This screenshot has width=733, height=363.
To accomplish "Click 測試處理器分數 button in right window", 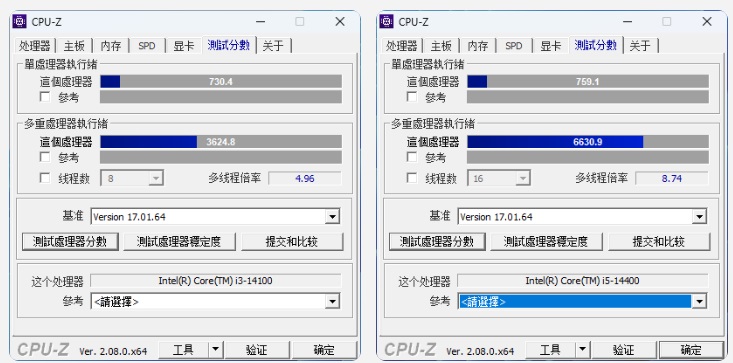I will point(437,242).
